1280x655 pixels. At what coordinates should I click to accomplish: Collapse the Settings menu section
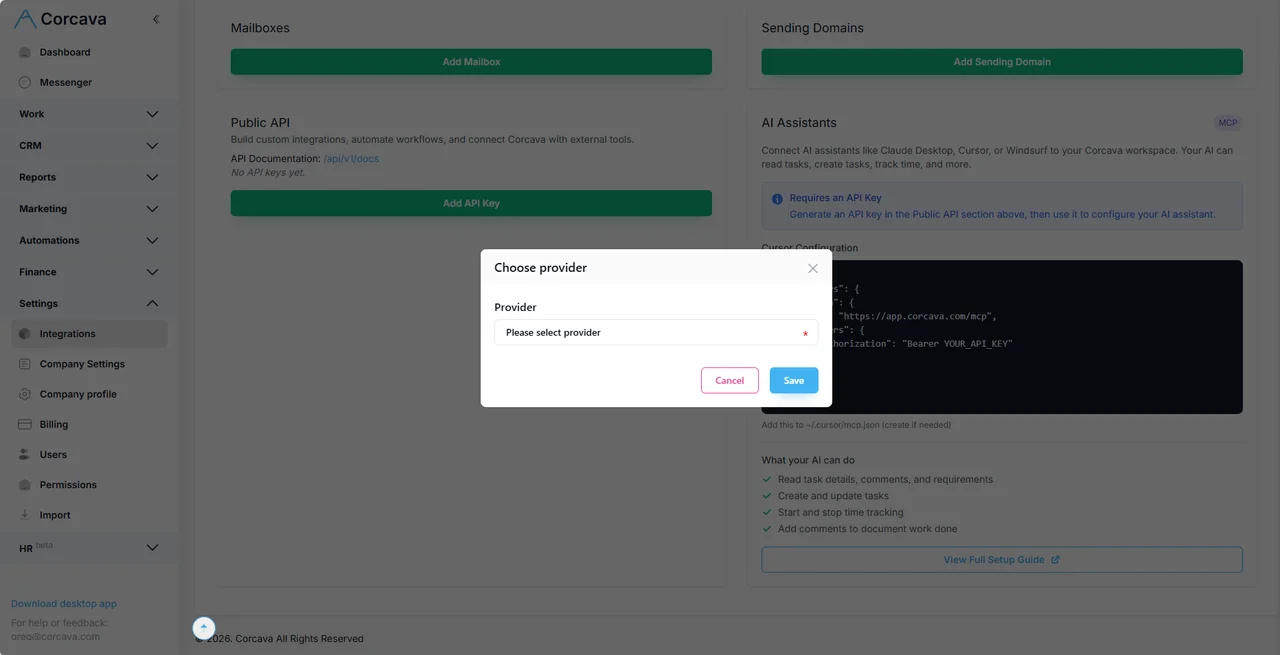click(x=89, y=303)
